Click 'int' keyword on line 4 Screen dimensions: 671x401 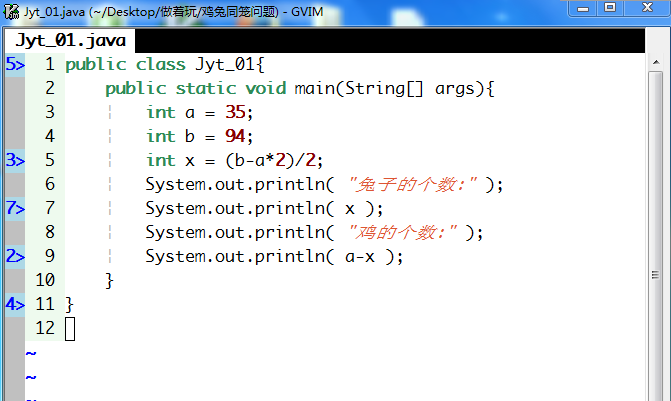click(x=160, y=137)
